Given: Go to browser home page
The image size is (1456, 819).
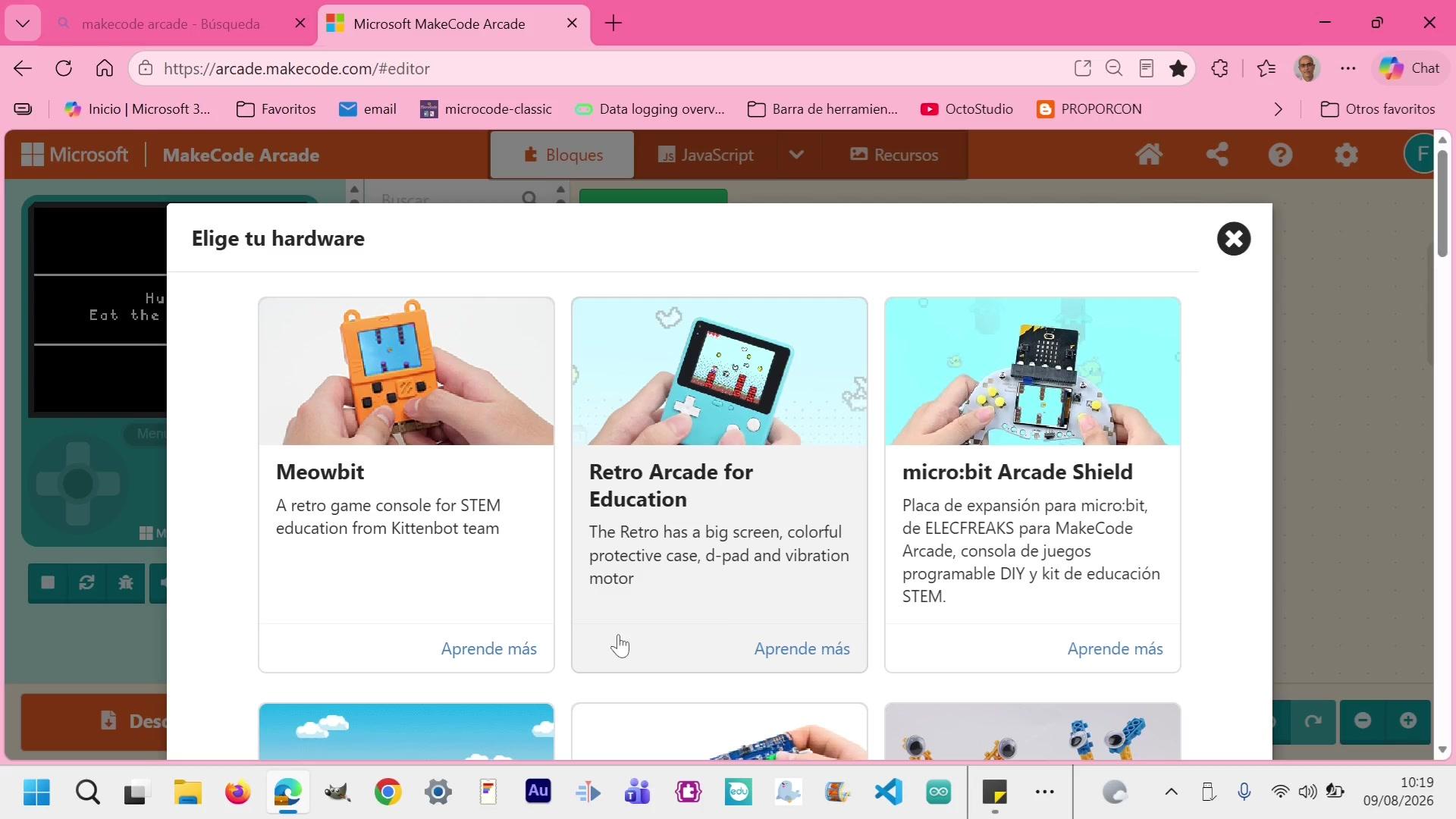Looking at the screenshot, I should (105, 68).
